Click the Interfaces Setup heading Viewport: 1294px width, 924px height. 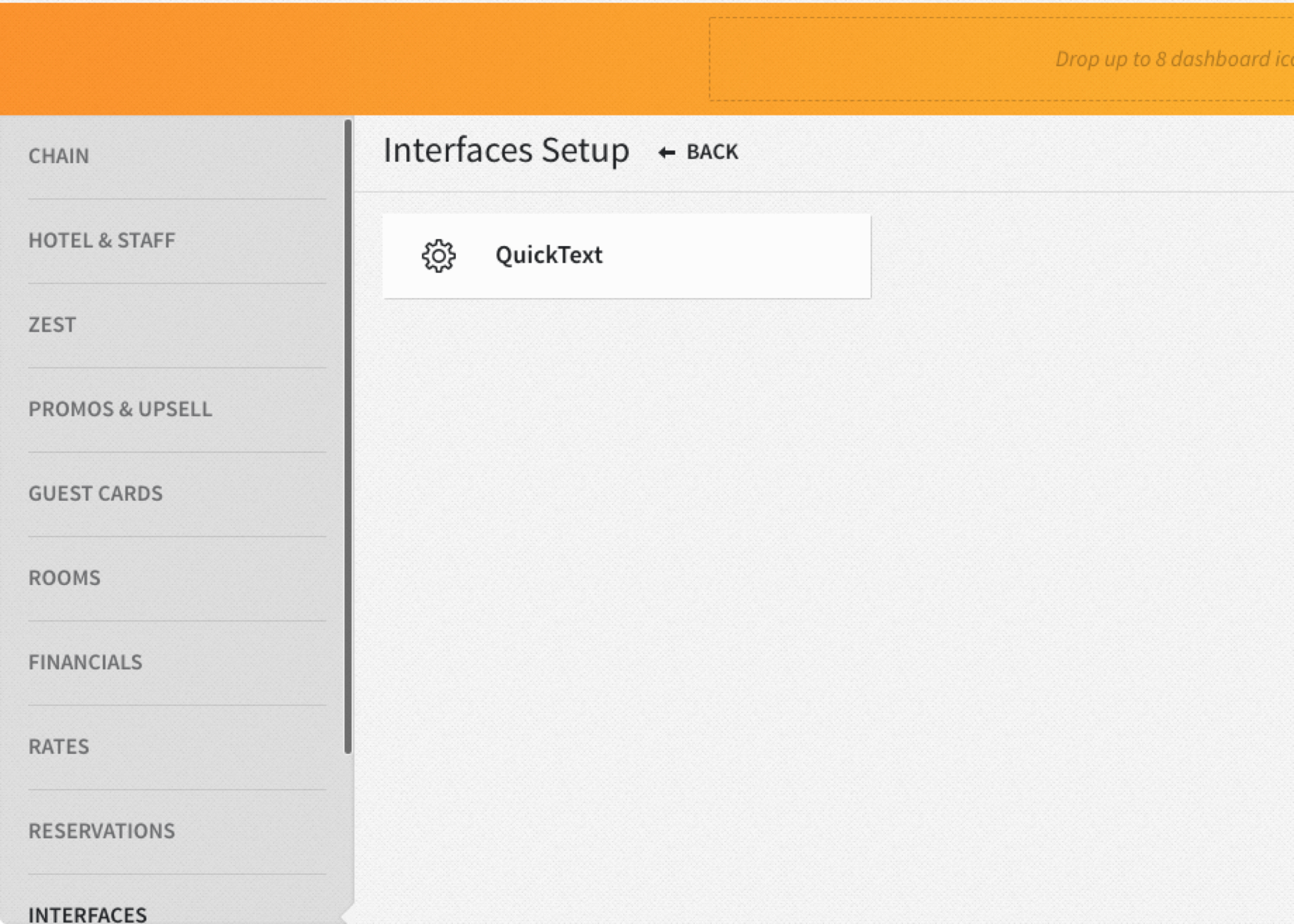tap(506, 150)
